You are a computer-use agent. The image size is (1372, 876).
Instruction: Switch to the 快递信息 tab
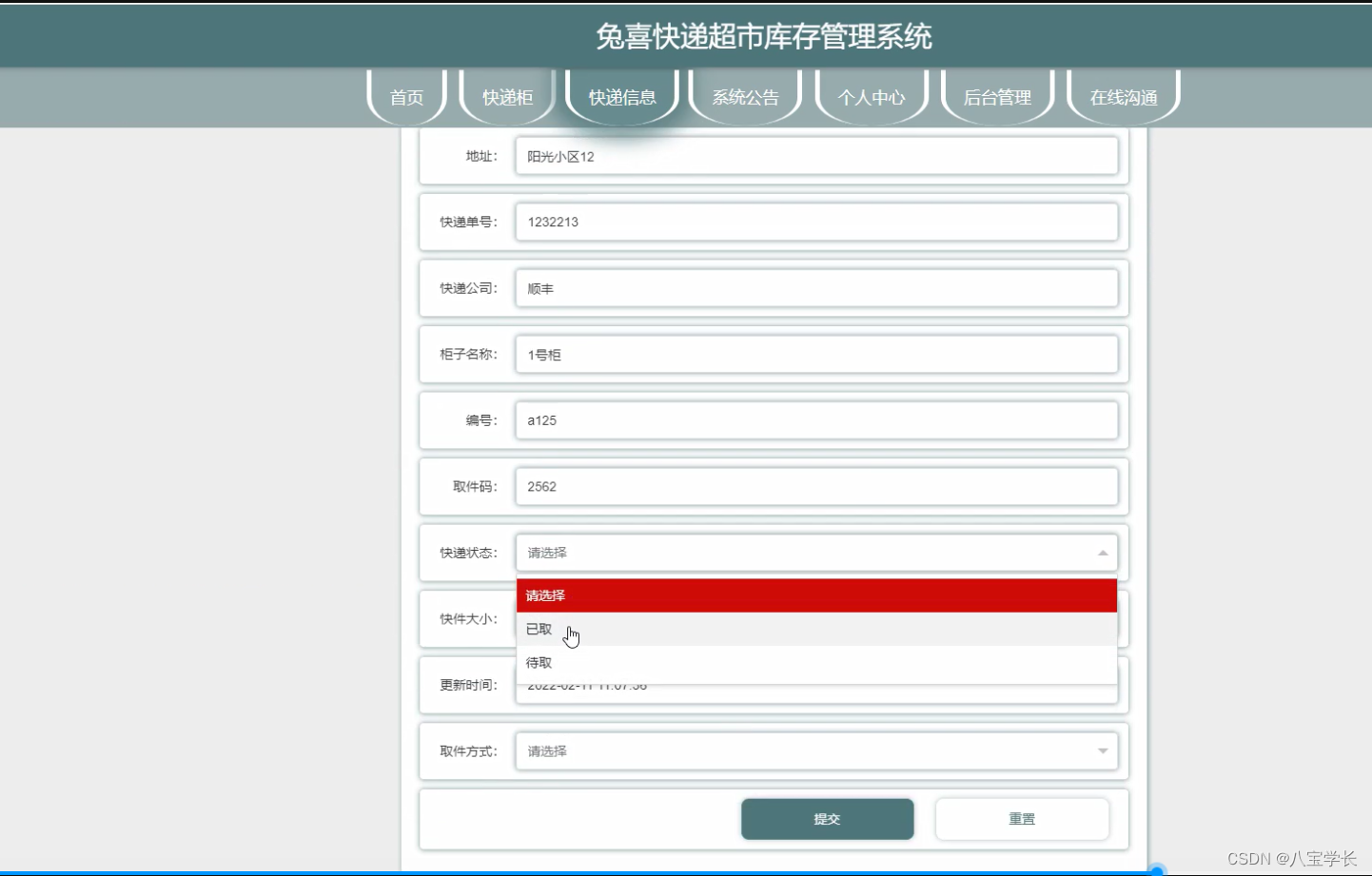(622, 96)
